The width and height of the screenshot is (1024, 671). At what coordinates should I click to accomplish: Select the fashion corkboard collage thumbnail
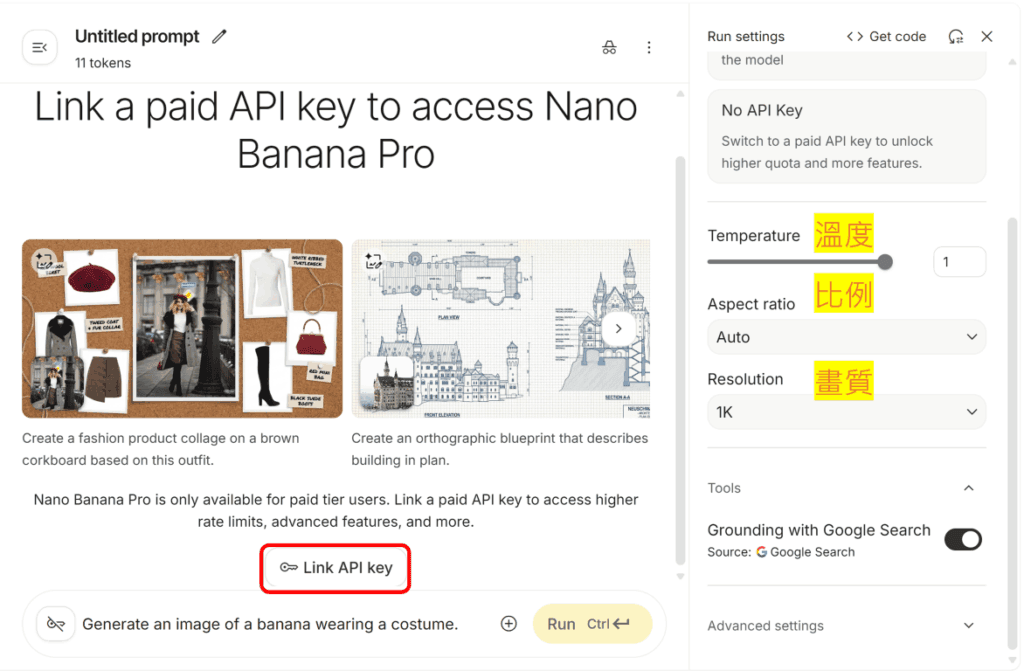click(182, 329)
